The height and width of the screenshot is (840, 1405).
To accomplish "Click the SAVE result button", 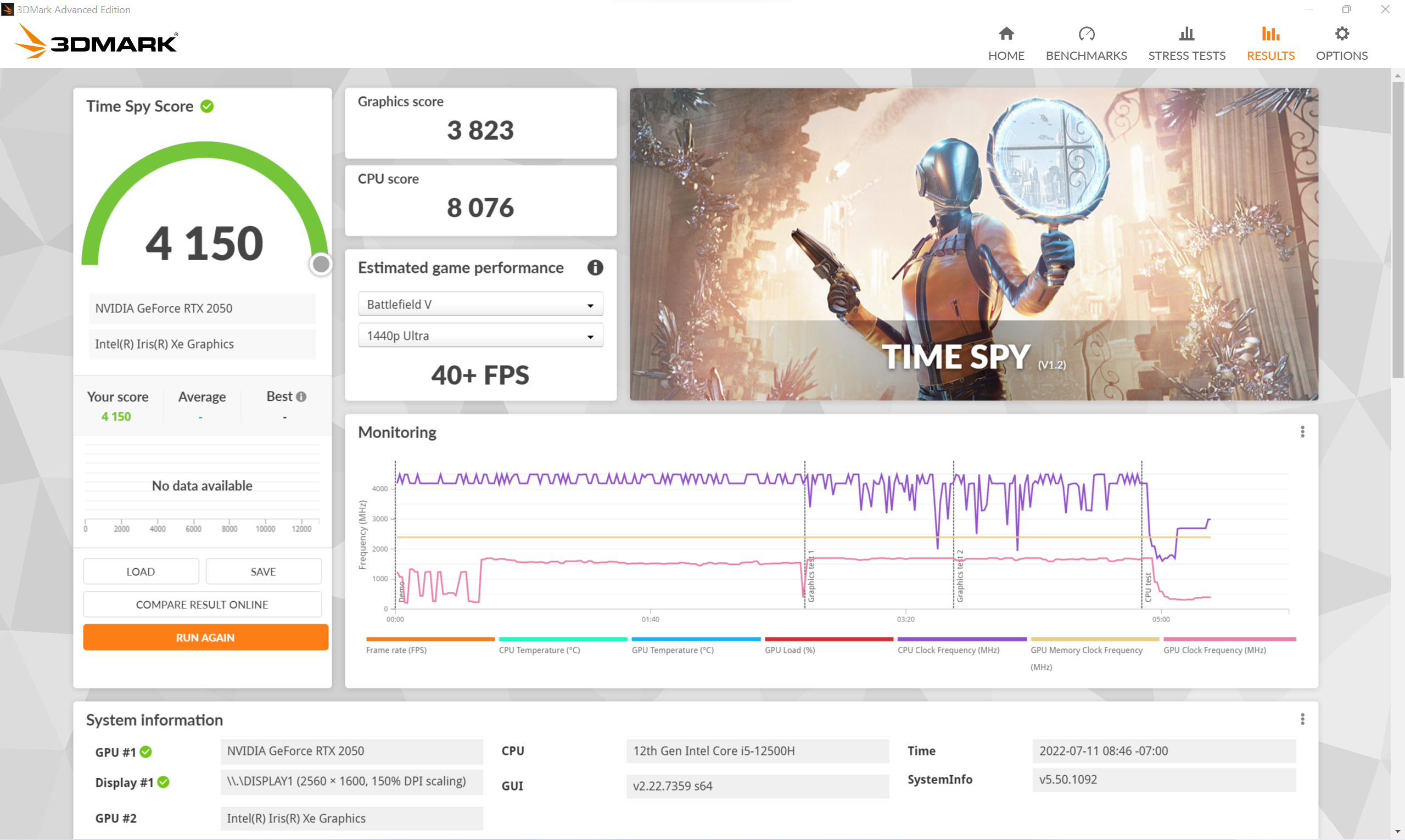I will tap(263, 572).
